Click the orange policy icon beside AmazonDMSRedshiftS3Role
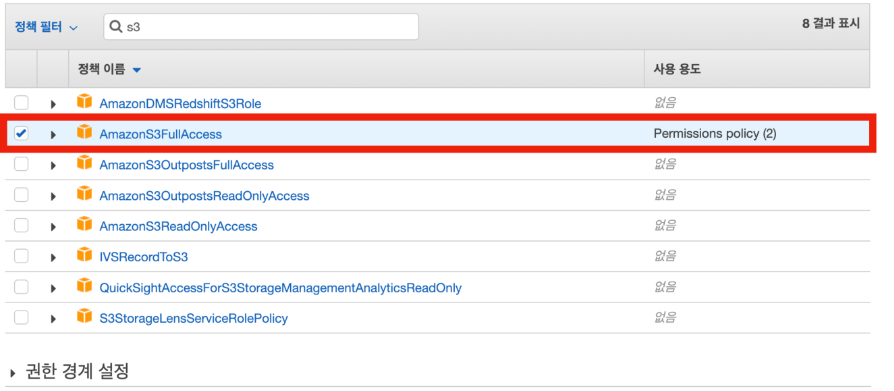Image resolution: width=894 pixels, height=391 pixels. pos(84,102)
